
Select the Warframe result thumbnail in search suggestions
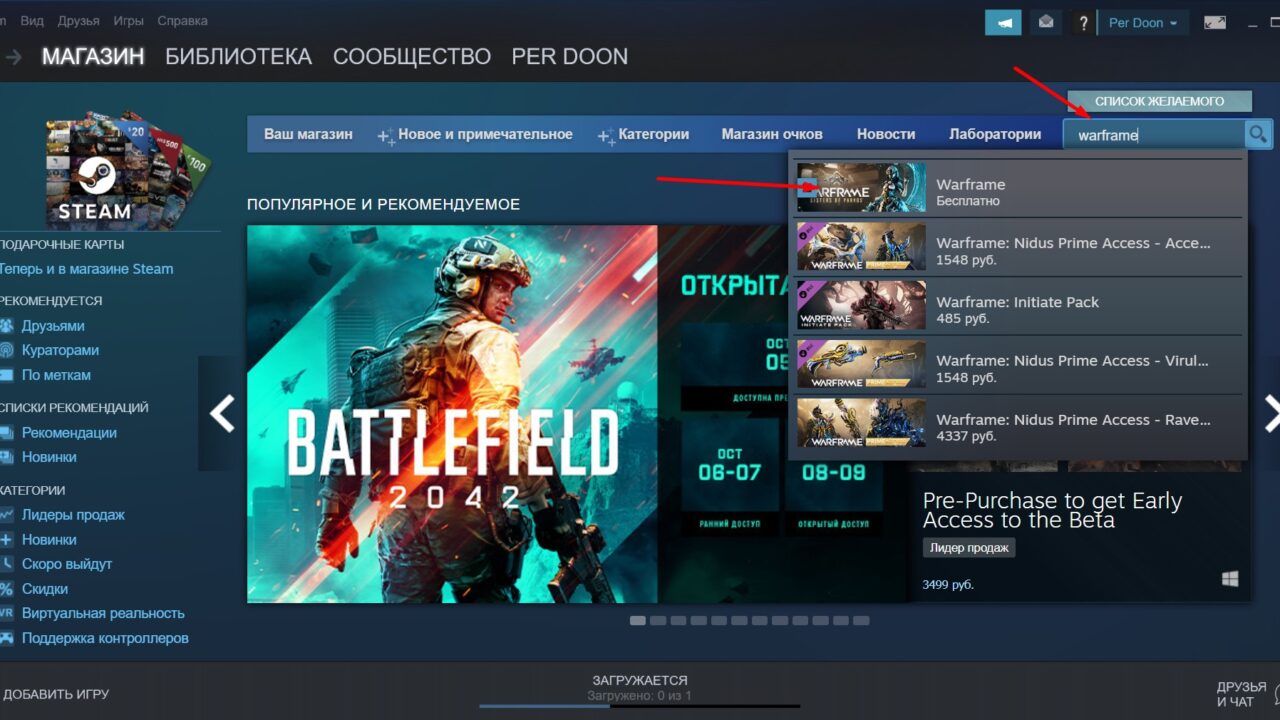coord(861,189)
